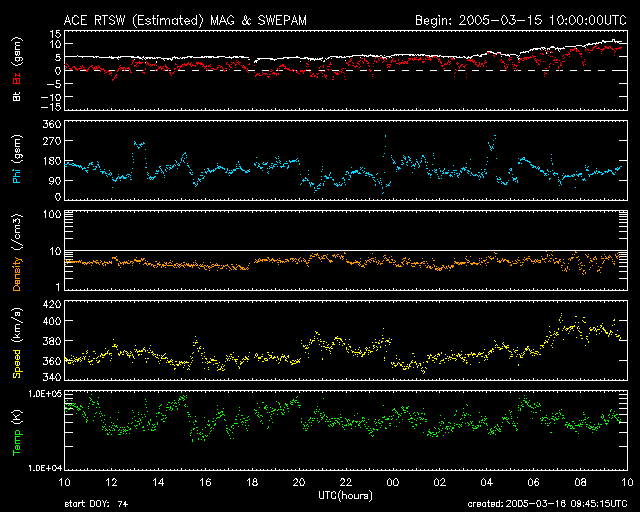Click the yellow 'Speed (km/s)' axis label
This screenshot has height=512, width=640.
17,343
